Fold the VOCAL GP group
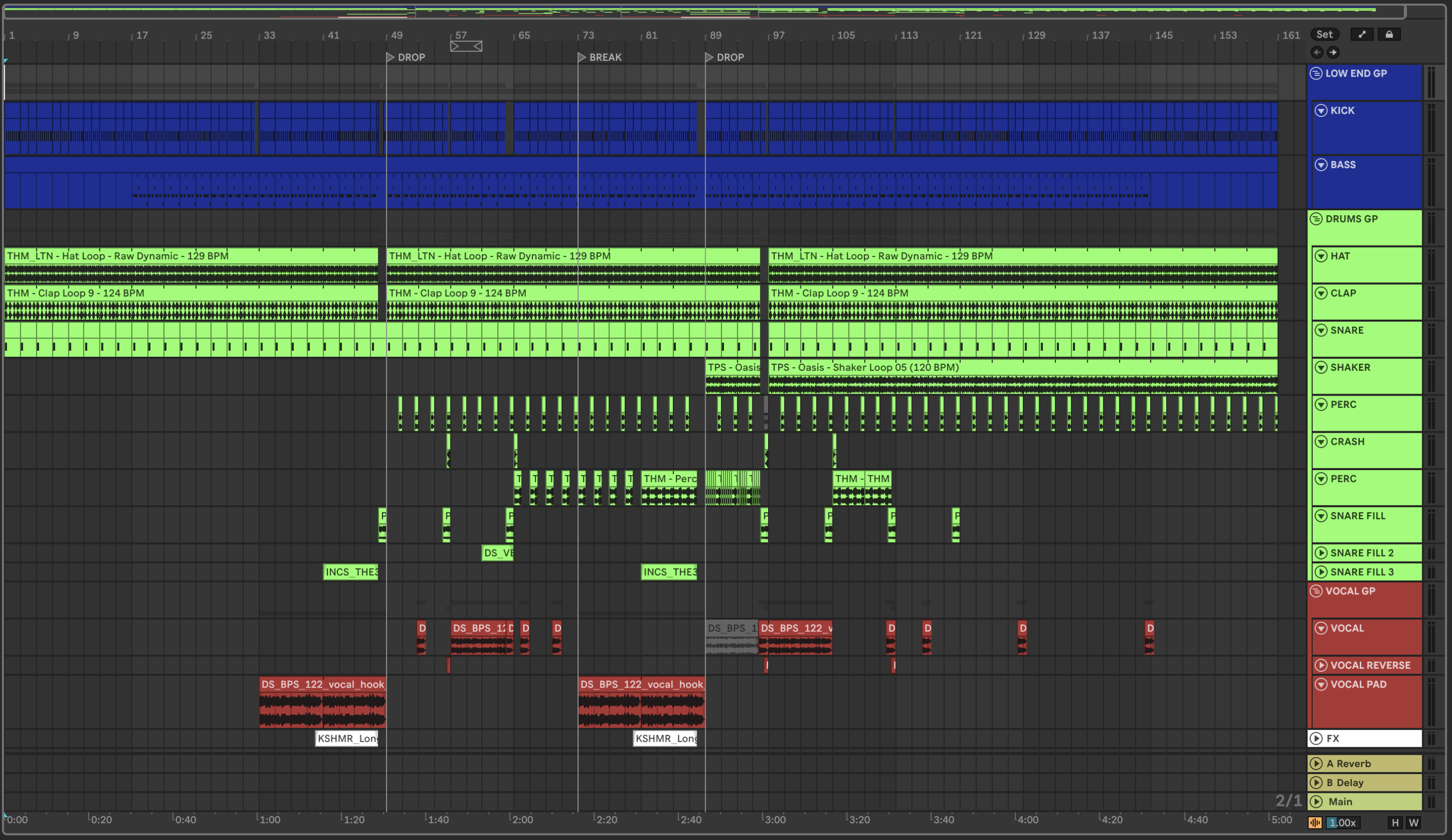 pyautogui.click(x=1316, y=591)
